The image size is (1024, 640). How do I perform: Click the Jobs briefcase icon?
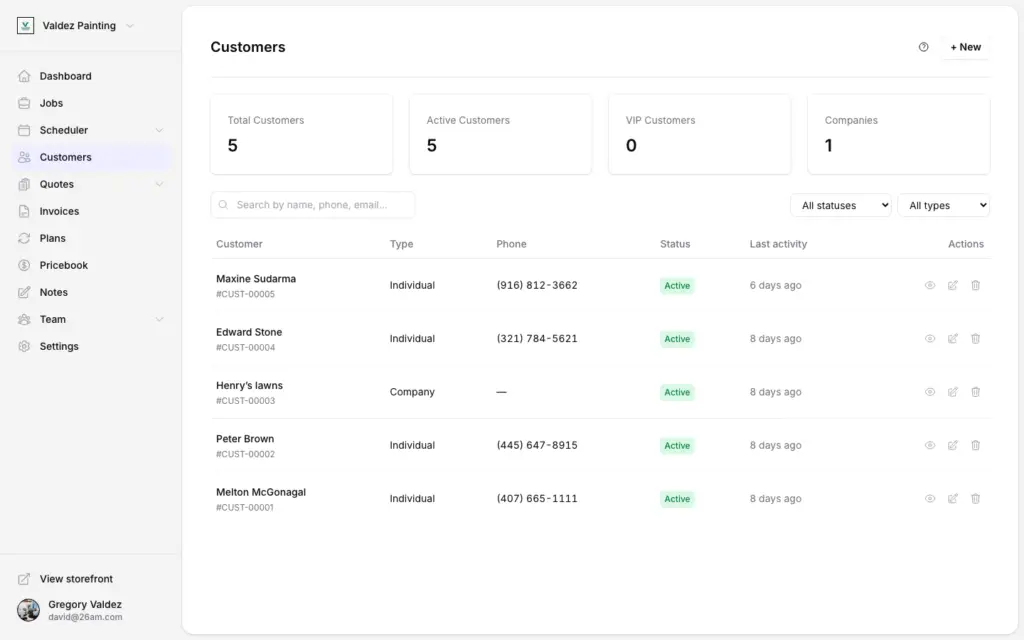tap(24, 103)
